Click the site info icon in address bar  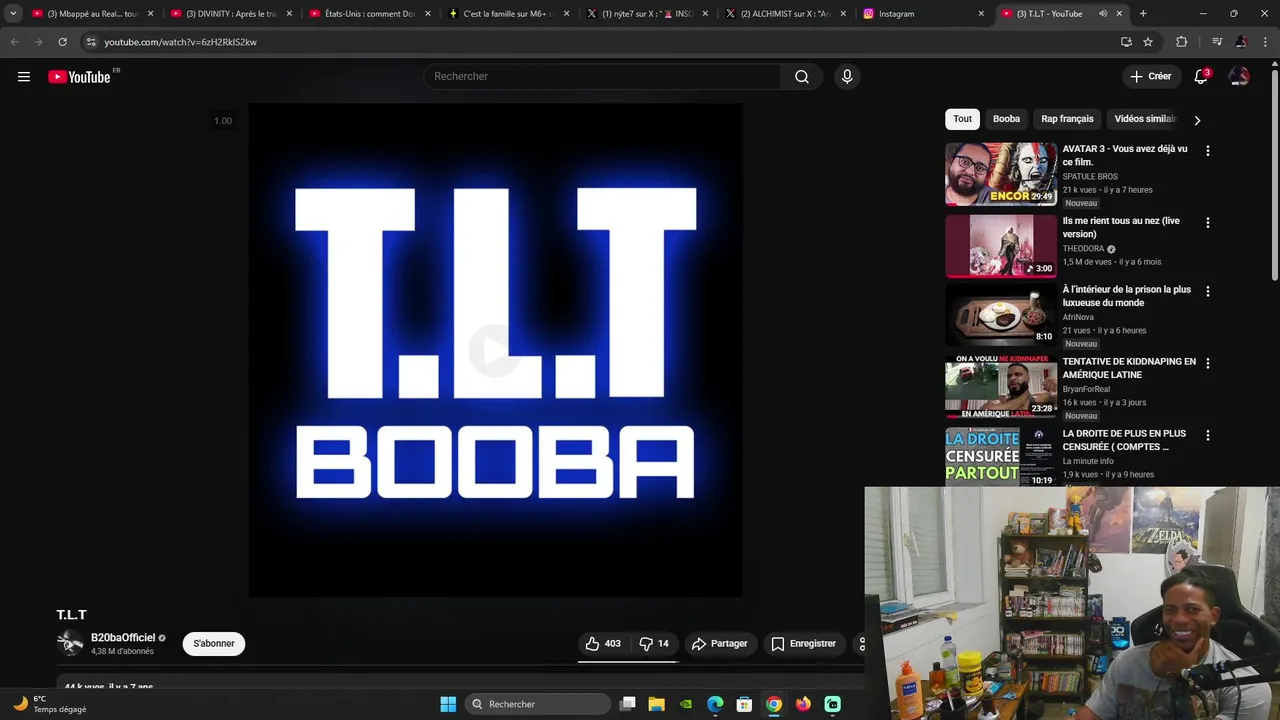click(x=91, y=42)
